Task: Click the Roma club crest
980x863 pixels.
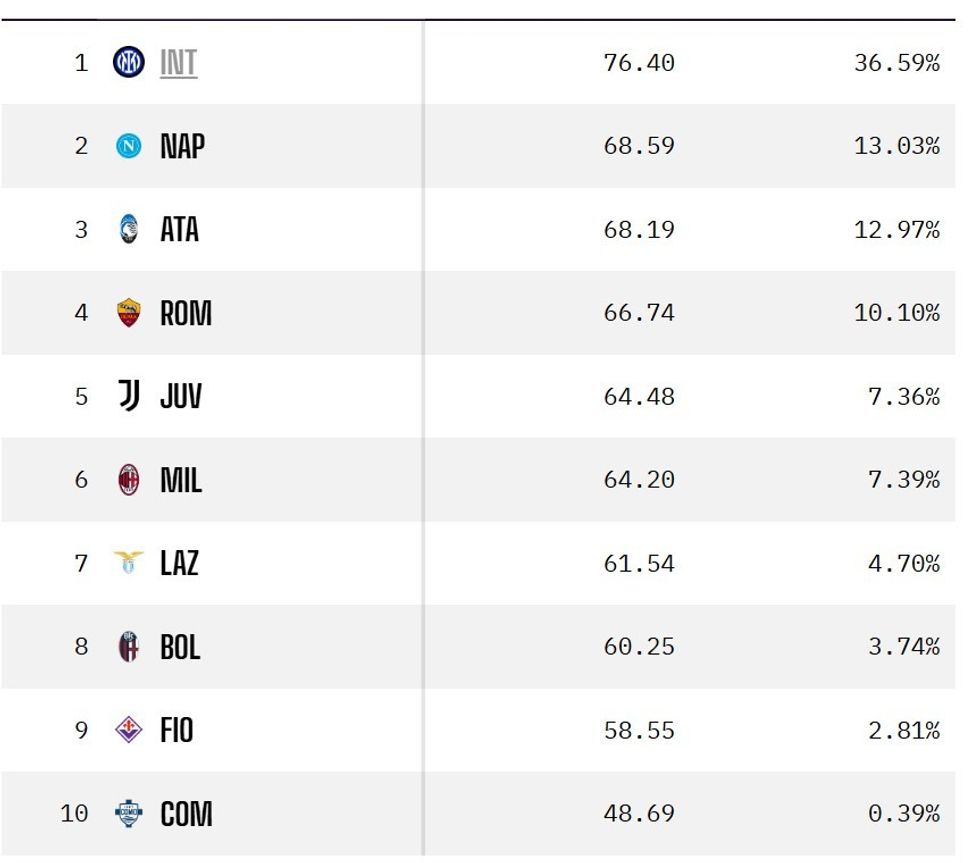Action: pos(128,313)
